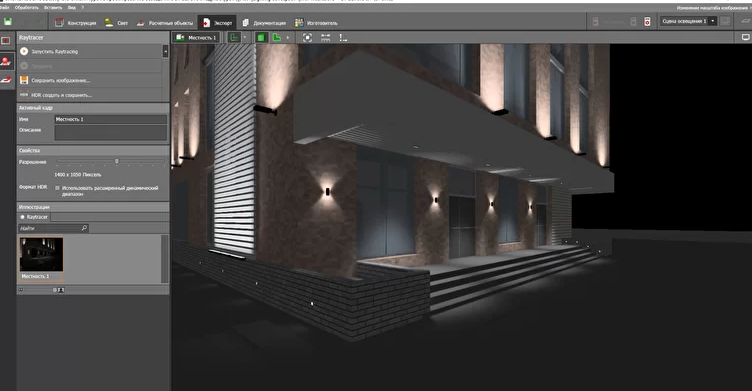This screenshot has height=391, width=752.
Task: Switch to the Свет mode tab
Action: (x=117, y=23)
